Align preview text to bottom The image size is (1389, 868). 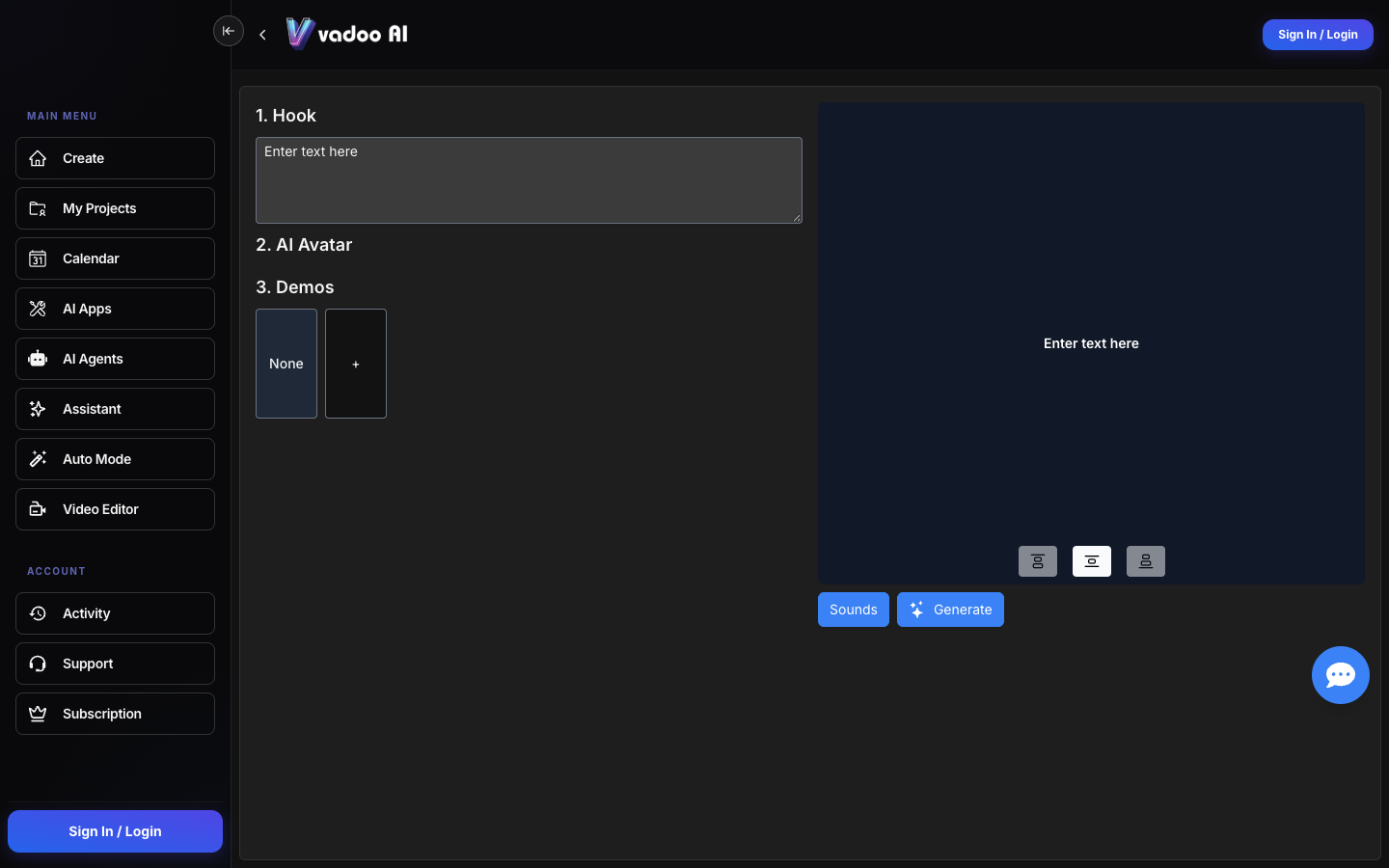click(1146, 561)
